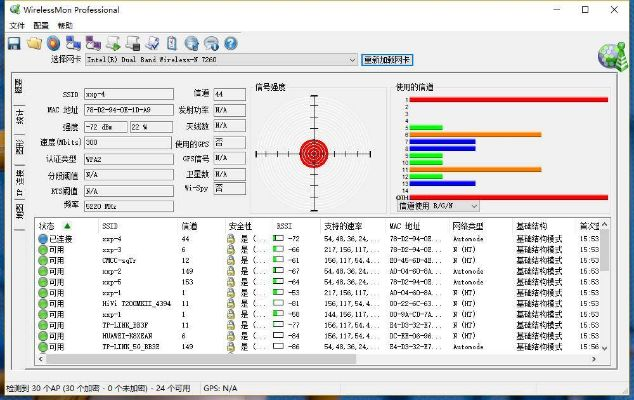Click the green WirelessMon logo at top right
Screen dimensions: 634x400
click(x=611, y=57)
